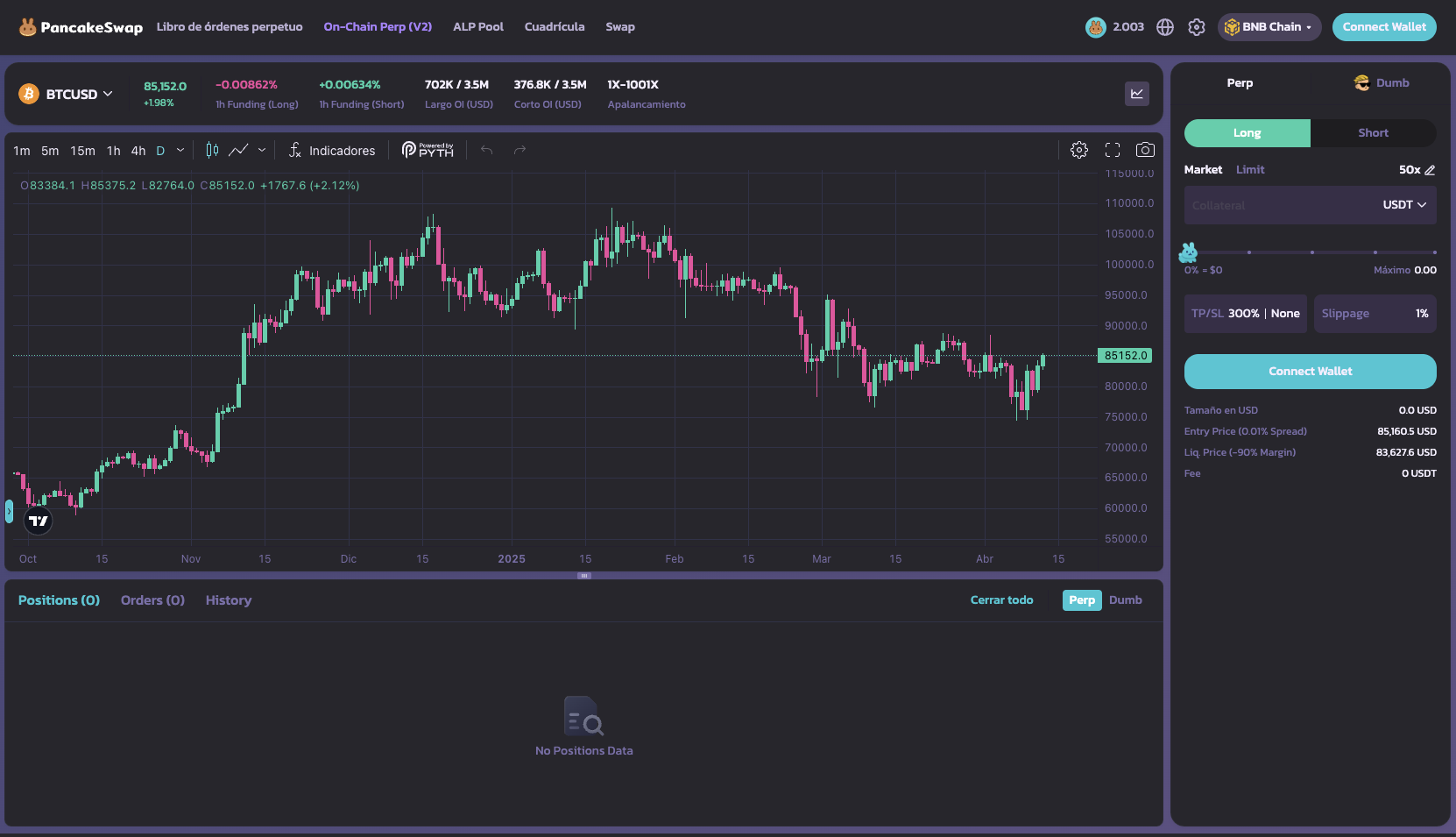Edit leverage with the pencil icon
Viewport: 1456px width, 837px height.
click(x=1430, y=170)
